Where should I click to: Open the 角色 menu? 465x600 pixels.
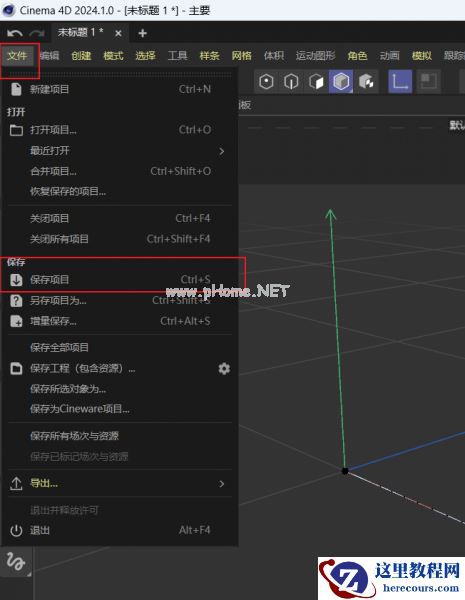(357, 56)
